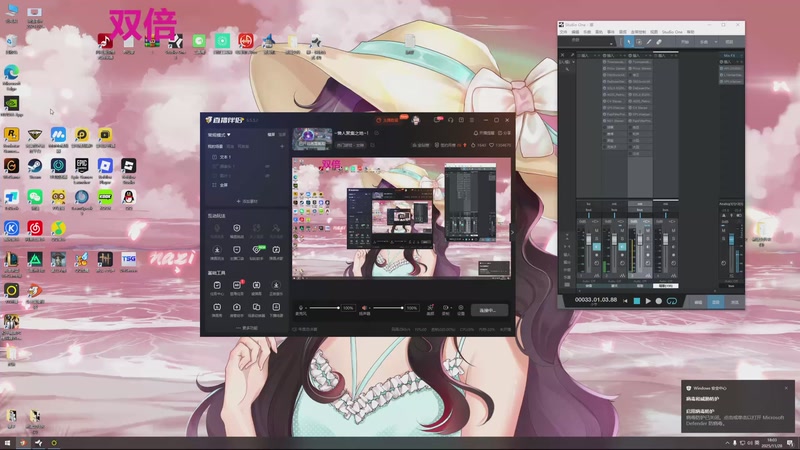Select the Range tool in Studio One toolbar
The image size is (800, 450).
point(639,42)
